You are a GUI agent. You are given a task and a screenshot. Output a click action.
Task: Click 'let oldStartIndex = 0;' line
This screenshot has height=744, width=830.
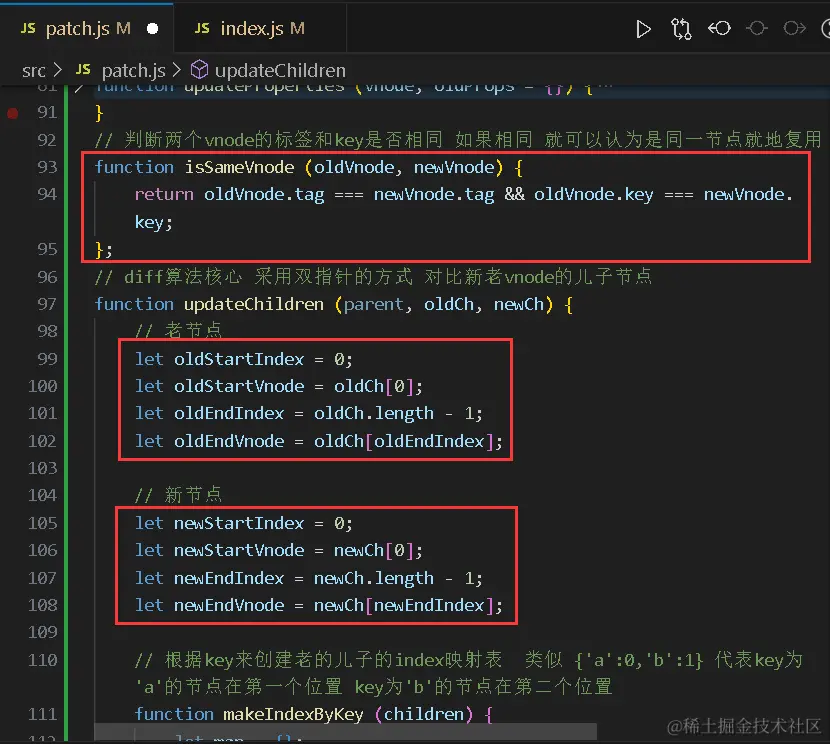243,359
